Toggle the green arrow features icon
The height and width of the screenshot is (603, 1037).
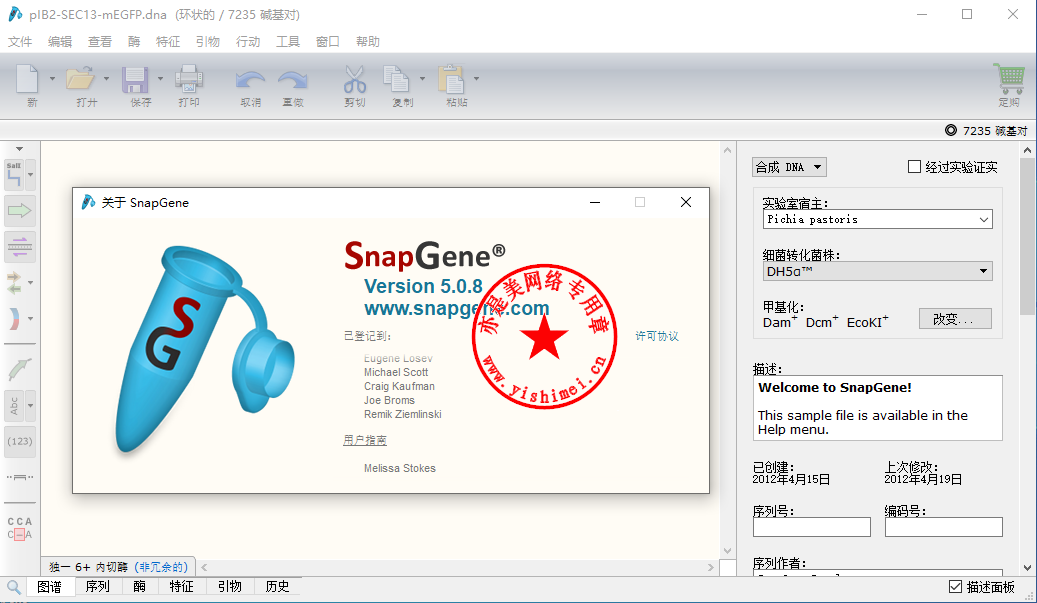click(x=20, y=211)
